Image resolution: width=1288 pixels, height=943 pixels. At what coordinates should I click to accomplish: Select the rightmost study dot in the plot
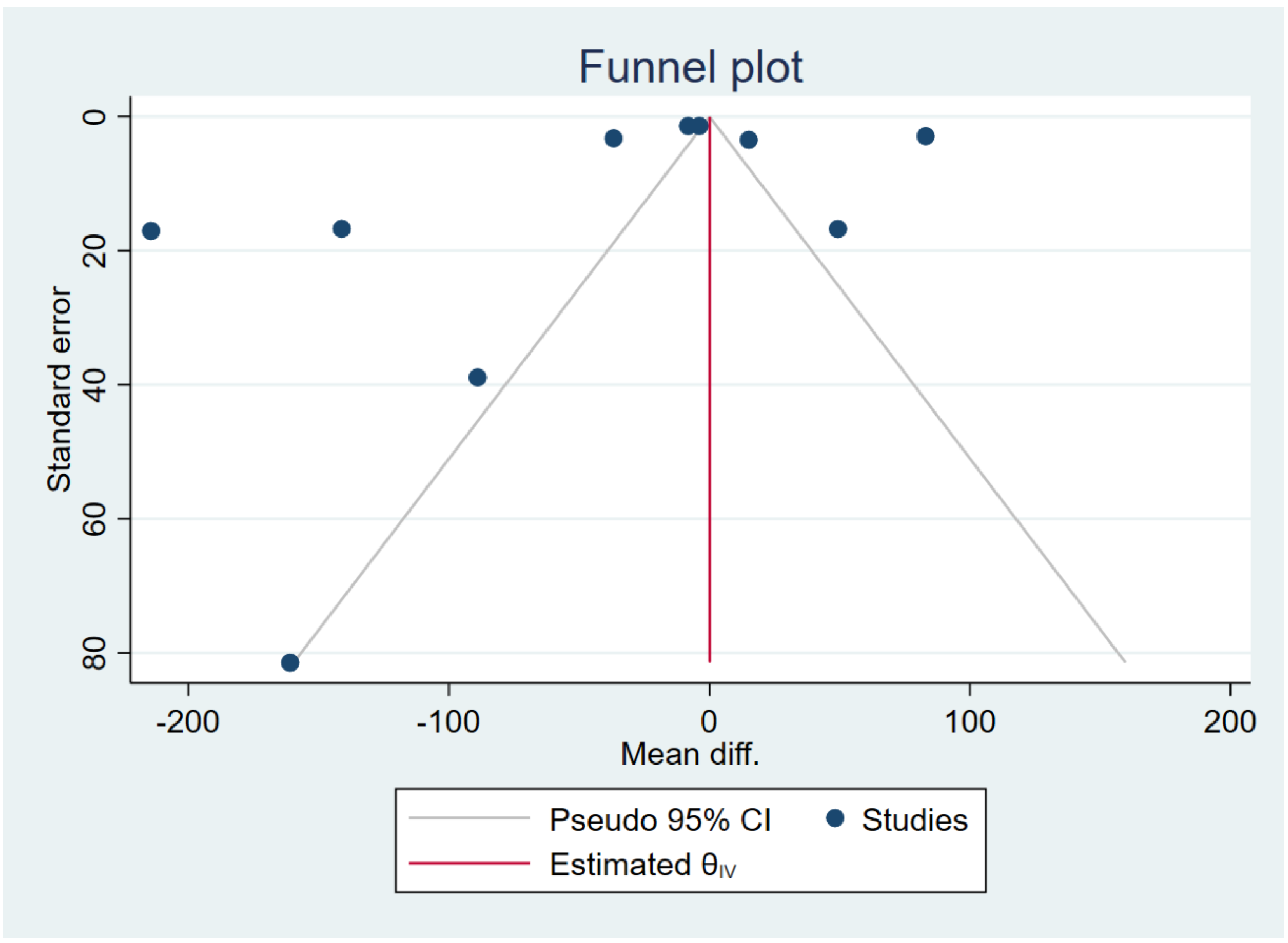[x=925, y=136]
